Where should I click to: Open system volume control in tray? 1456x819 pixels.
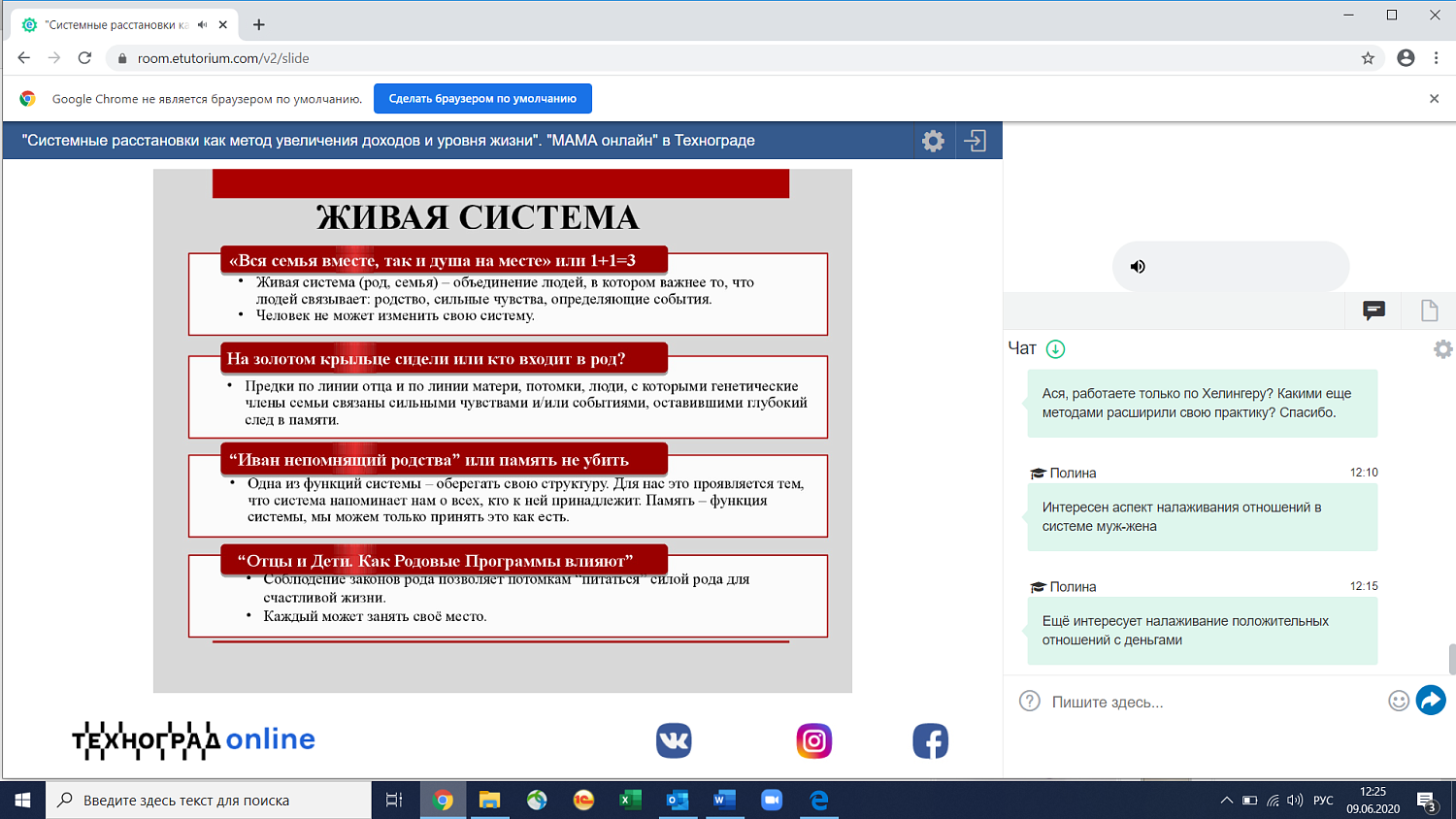1295,801
